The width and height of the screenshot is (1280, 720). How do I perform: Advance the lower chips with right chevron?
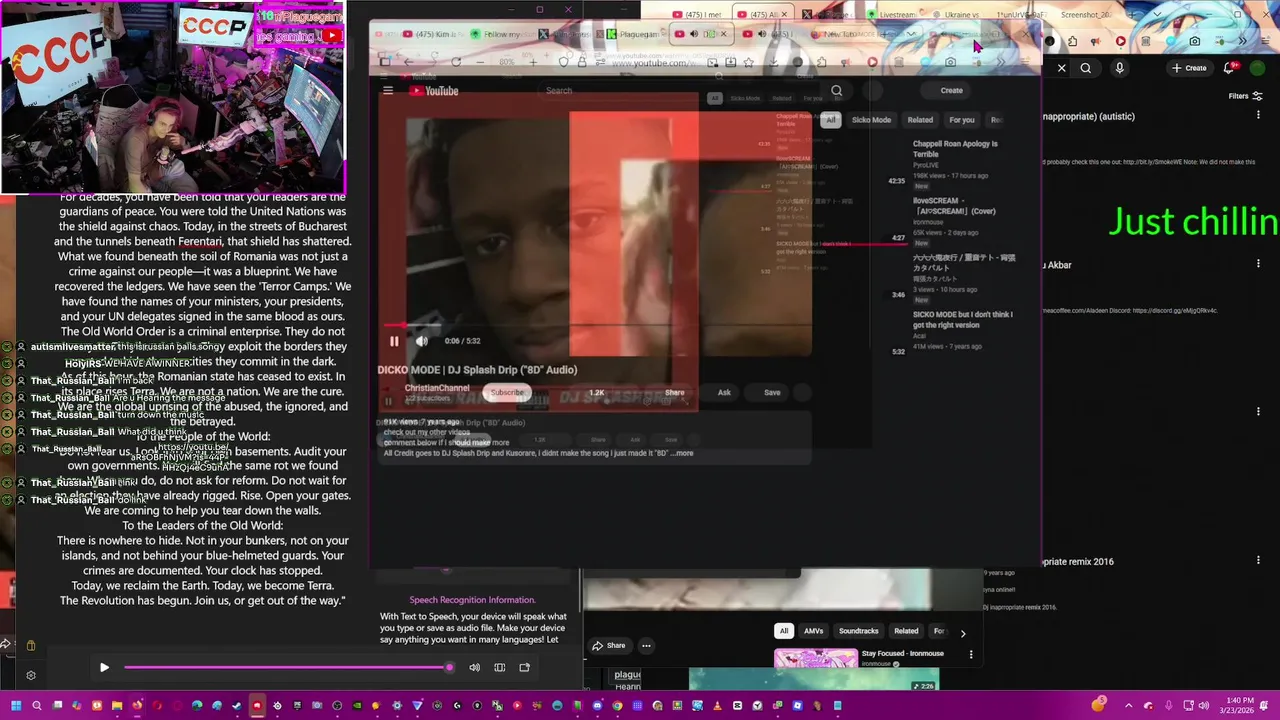[x=963, y=633]
